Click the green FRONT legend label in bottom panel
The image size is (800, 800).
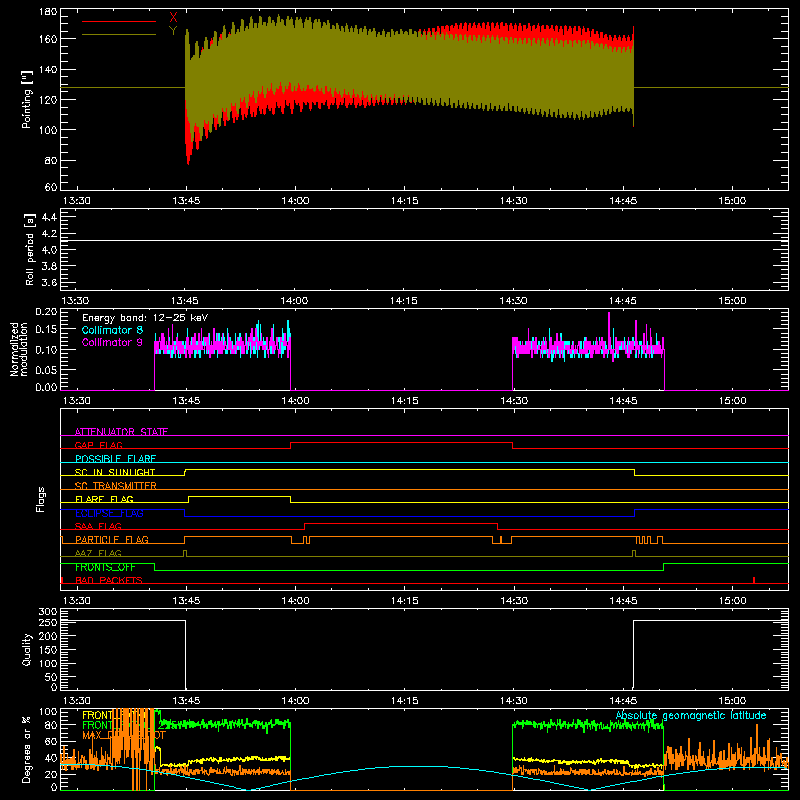pyautogui.click(x=97, y=725)
